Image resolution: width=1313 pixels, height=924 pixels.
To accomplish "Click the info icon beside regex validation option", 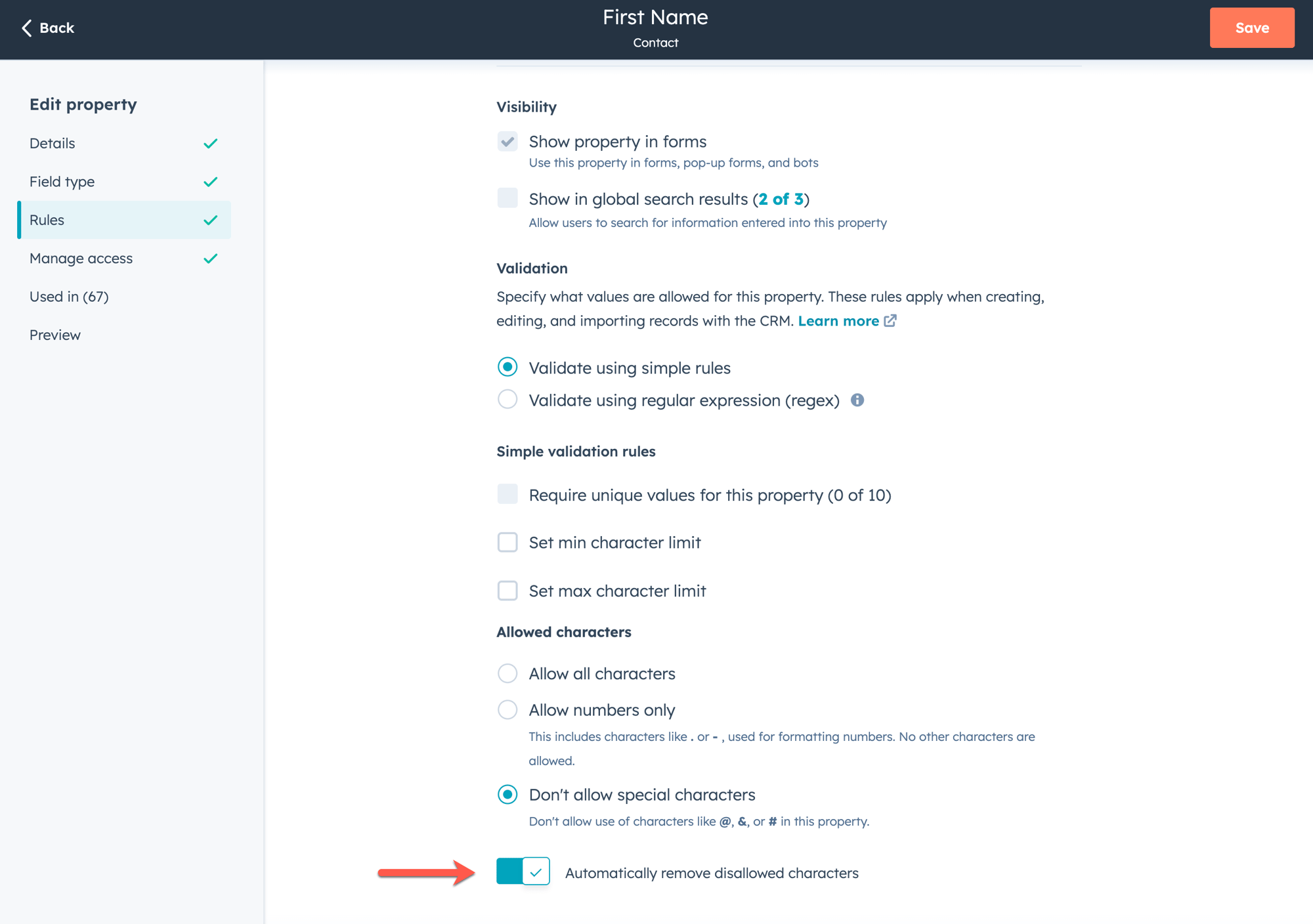I will pos(859,400).
